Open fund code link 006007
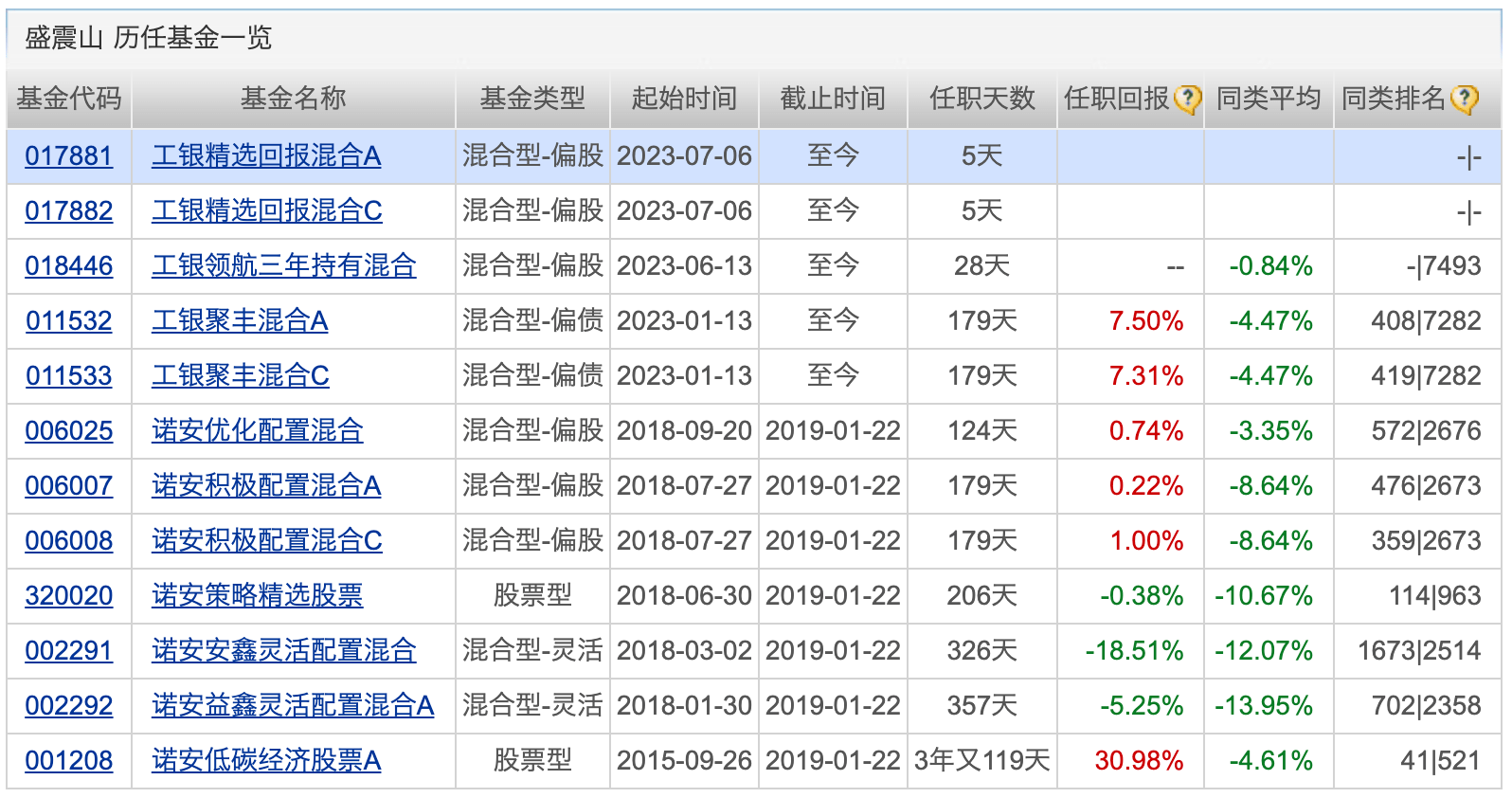 (69, 486)
